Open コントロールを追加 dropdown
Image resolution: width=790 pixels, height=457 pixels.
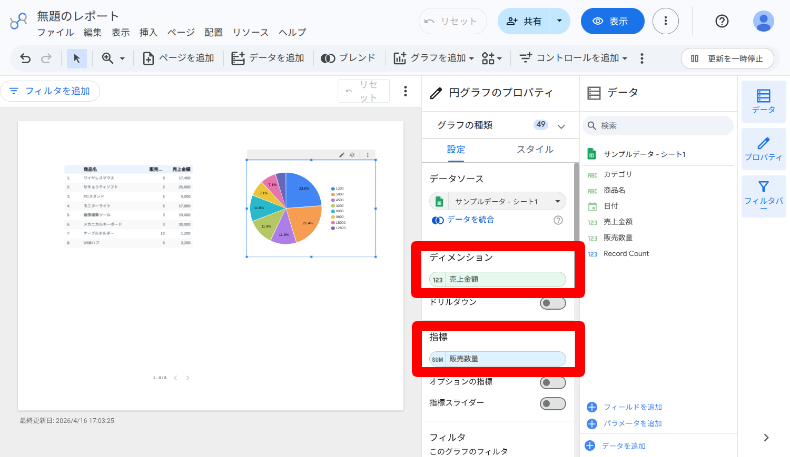(x=573, y=58)
